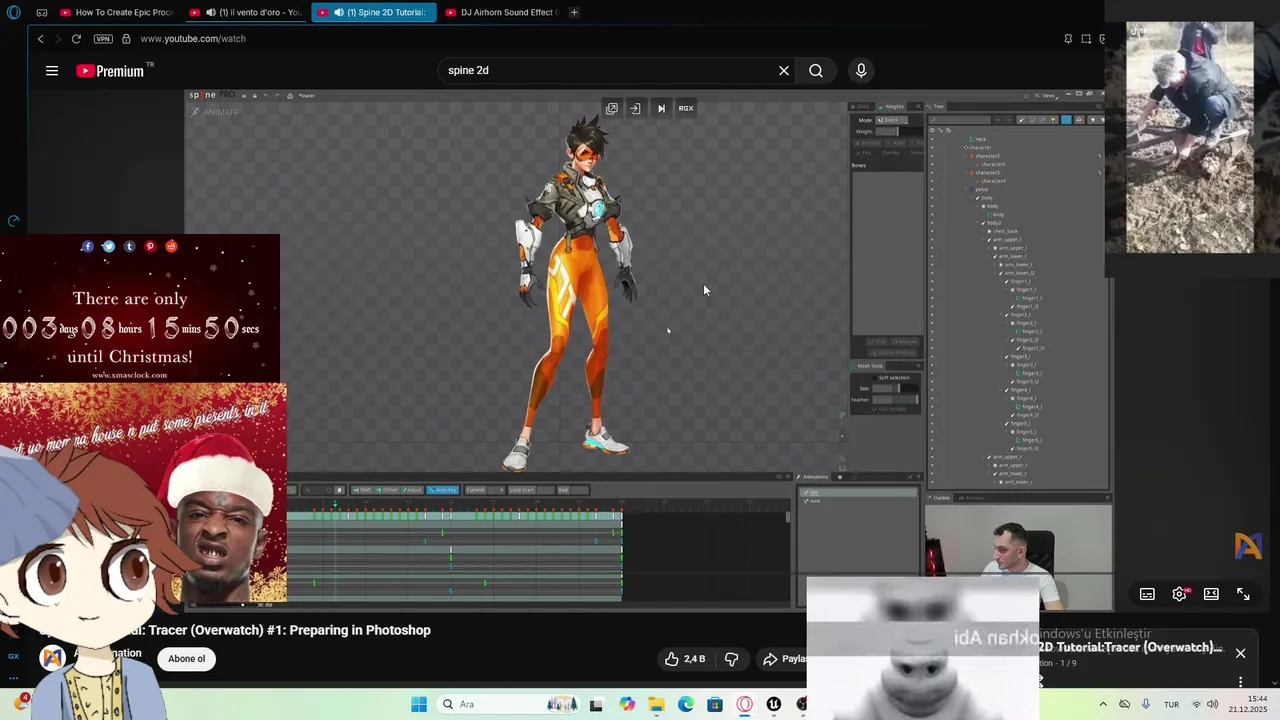Launch Microsoft Edge from the taskbar
The width and height of the screenshot is (1280, 720).
click(686, 704)
